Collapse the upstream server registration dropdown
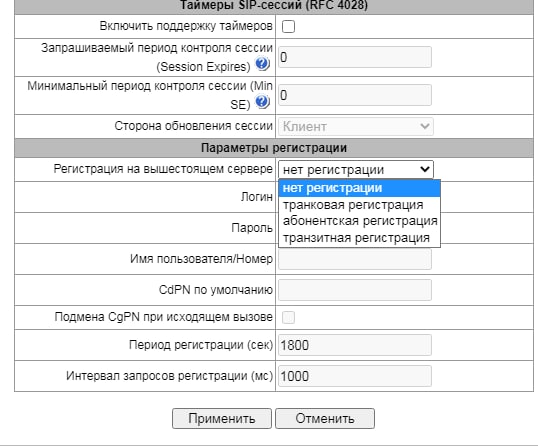 pos(356,169)
